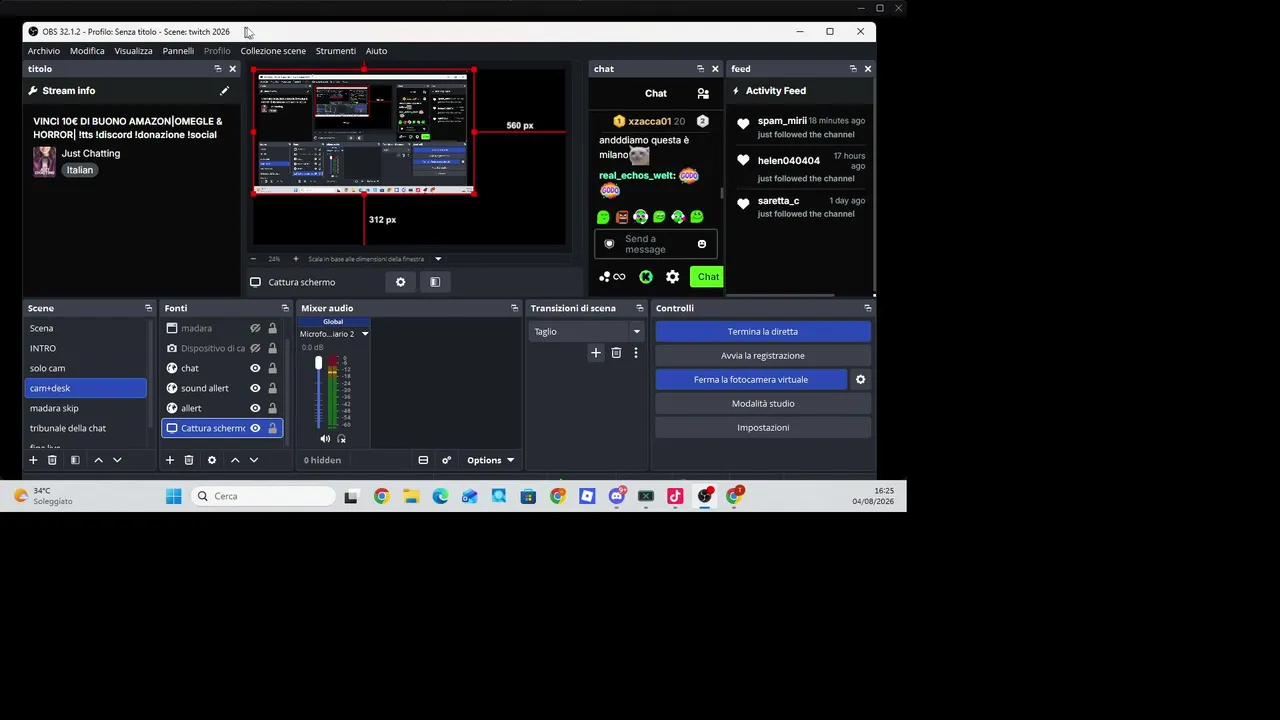Float the Mixer audio dock panel
Image resolution: width=1280 pixels, height=720 pixels.
[514, 308]
